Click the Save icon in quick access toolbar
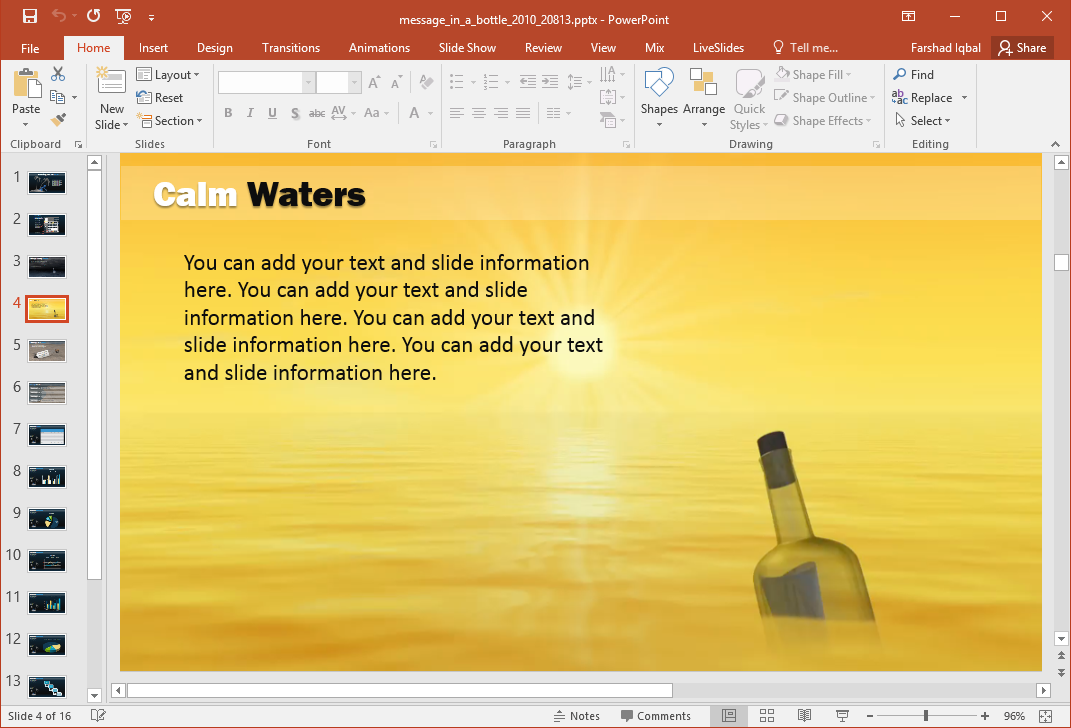This screenshot has width=1071, height=728. click(29, 17)
